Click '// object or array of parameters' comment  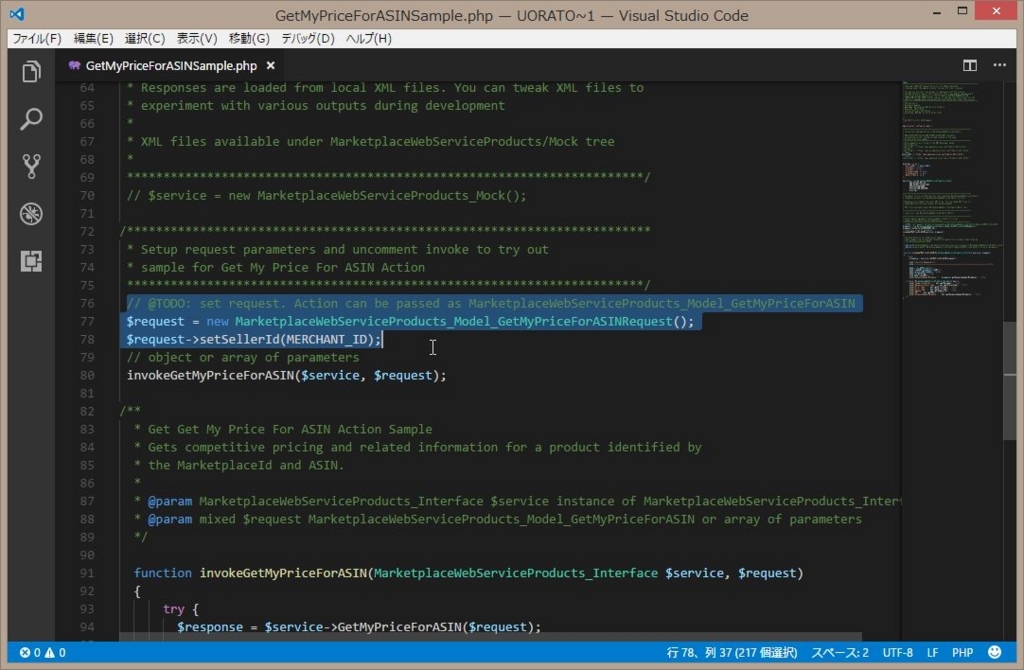click(243, 357)
